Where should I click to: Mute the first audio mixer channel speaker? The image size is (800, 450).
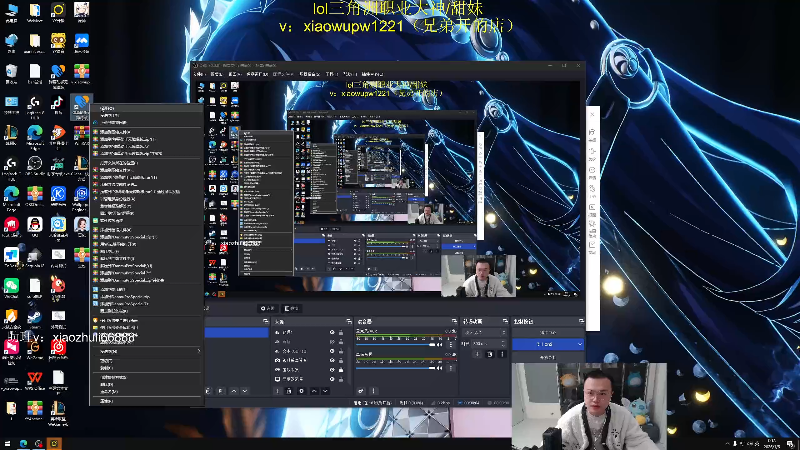coord(440,345)
